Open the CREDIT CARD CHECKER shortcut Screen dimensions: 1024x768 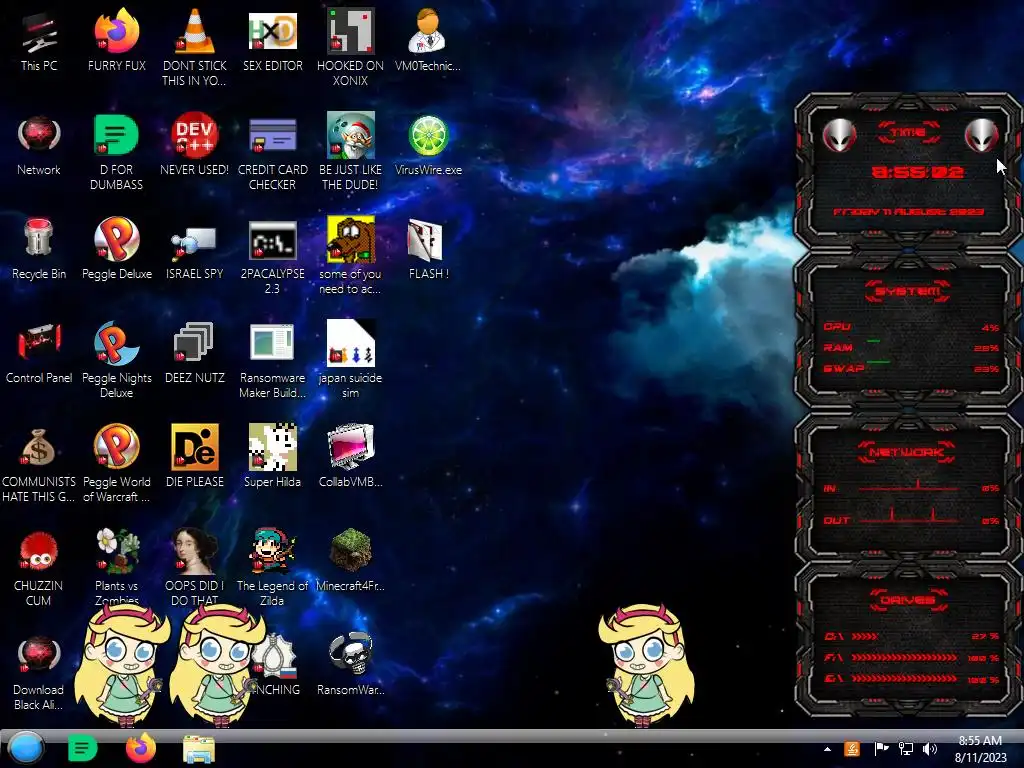click(272, 152)
